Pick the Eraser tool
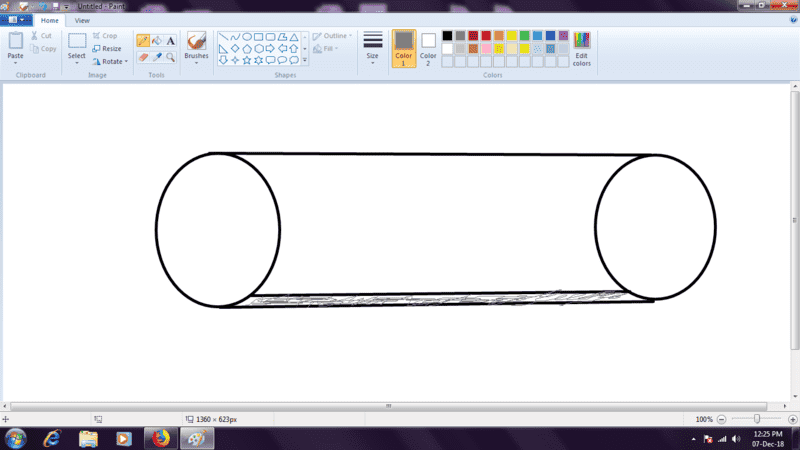 [x=143, y=57]
